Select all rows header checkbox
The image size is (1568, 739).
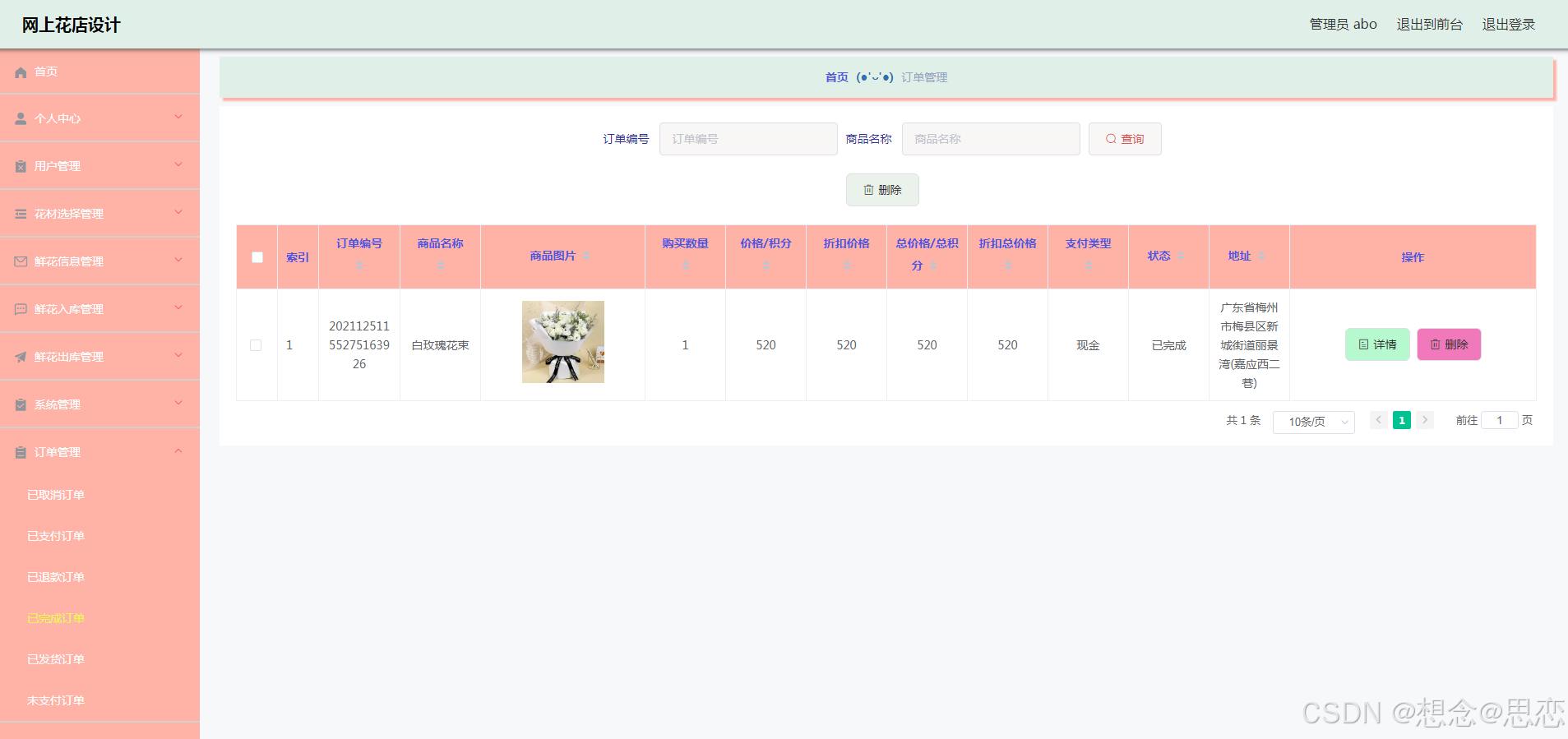[257, 257]
